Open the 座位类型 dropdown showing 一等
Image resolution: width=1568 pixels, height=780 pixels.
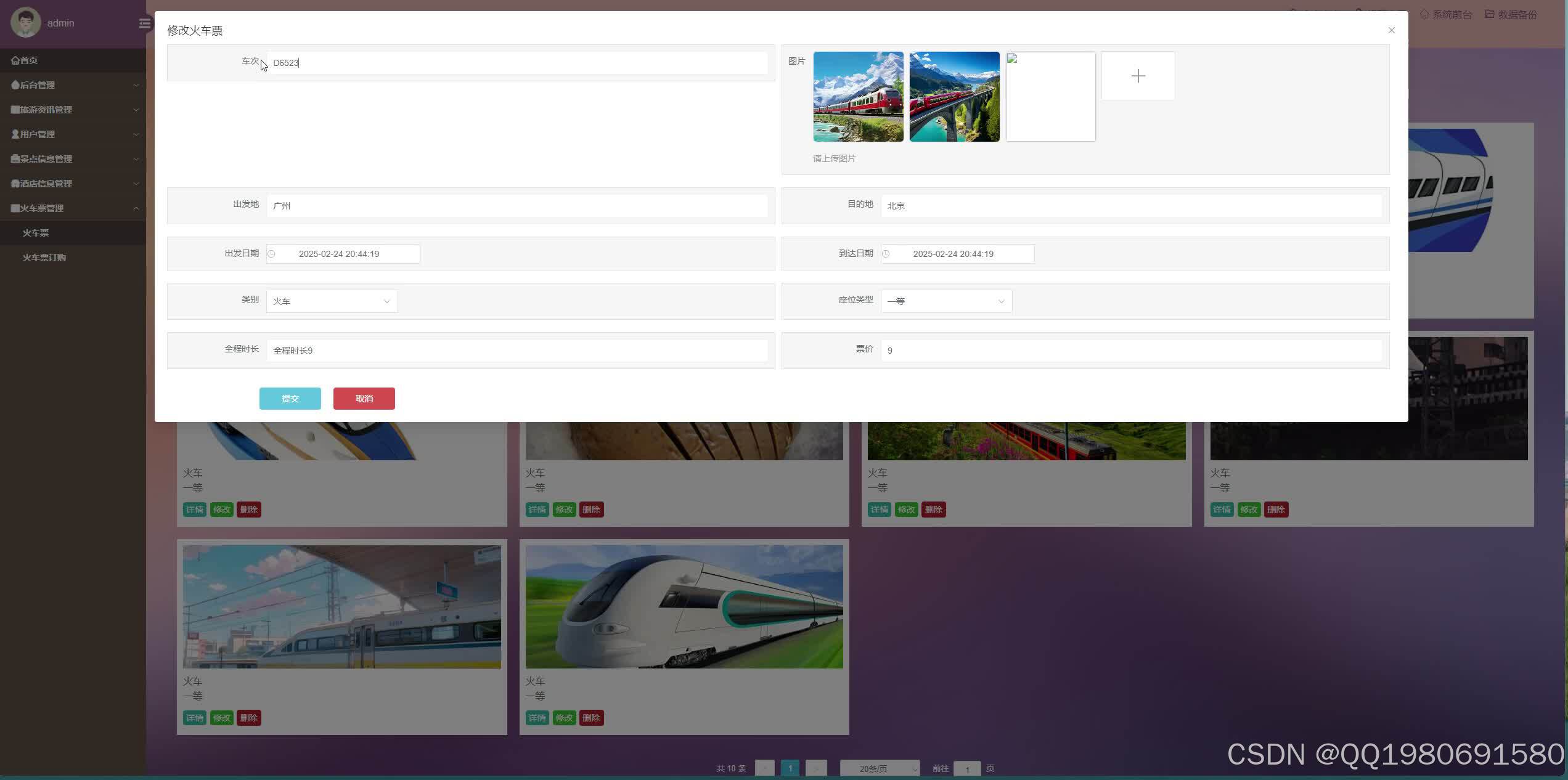[946, 301]
